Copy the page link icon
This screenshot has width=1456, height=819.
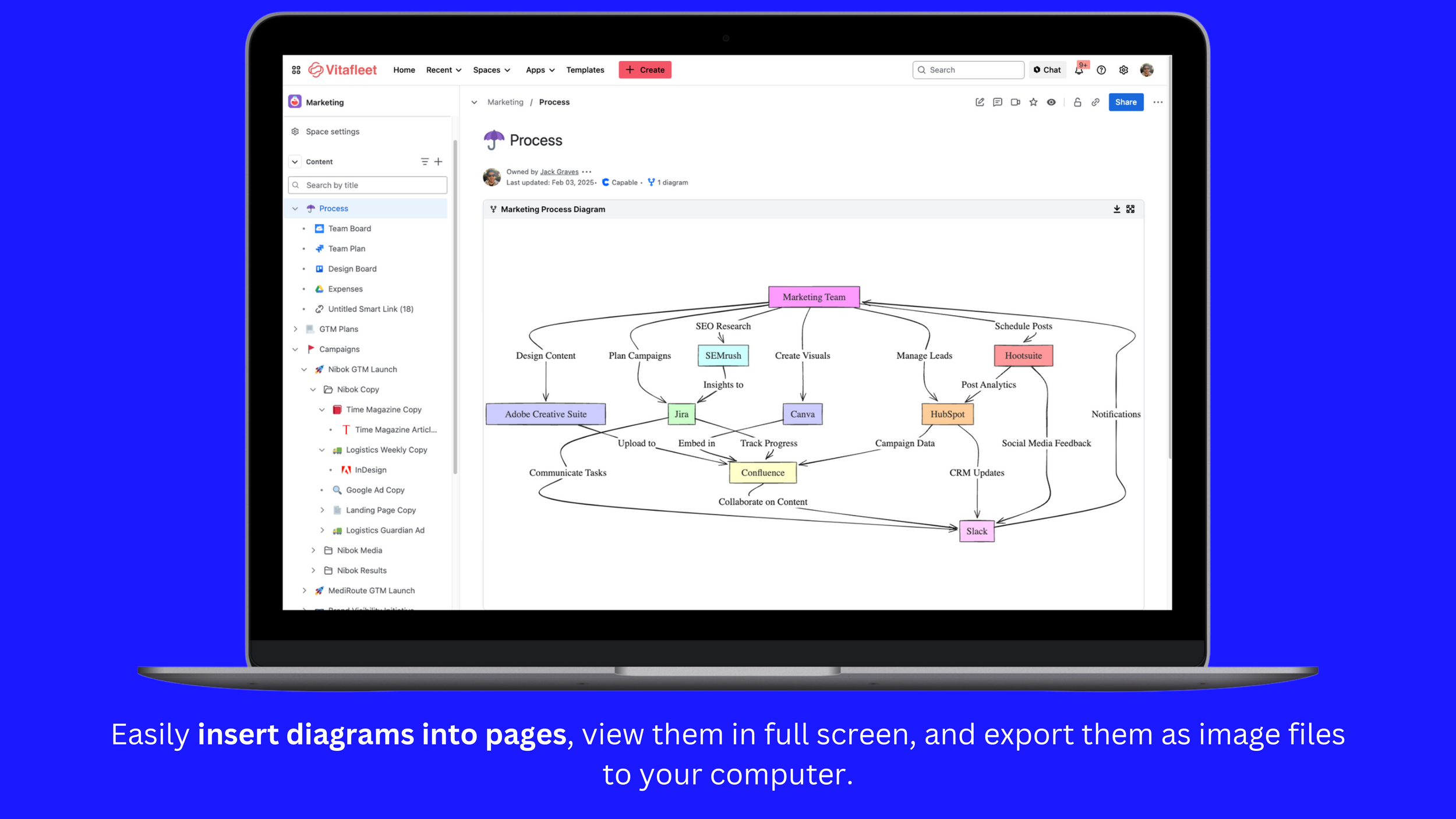pyautogui.click(x=1095, y=102)
